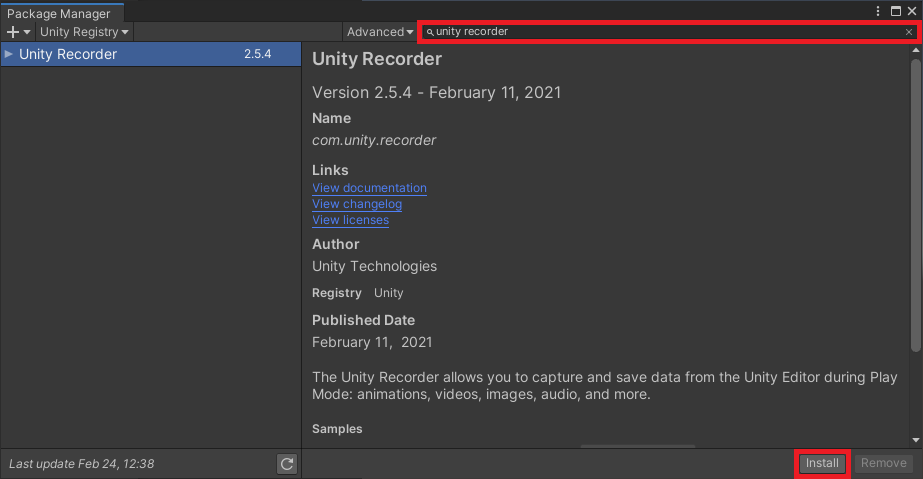Click the details scrollbar down arrow
The image size is (923, 479).
tap(915, 440)
